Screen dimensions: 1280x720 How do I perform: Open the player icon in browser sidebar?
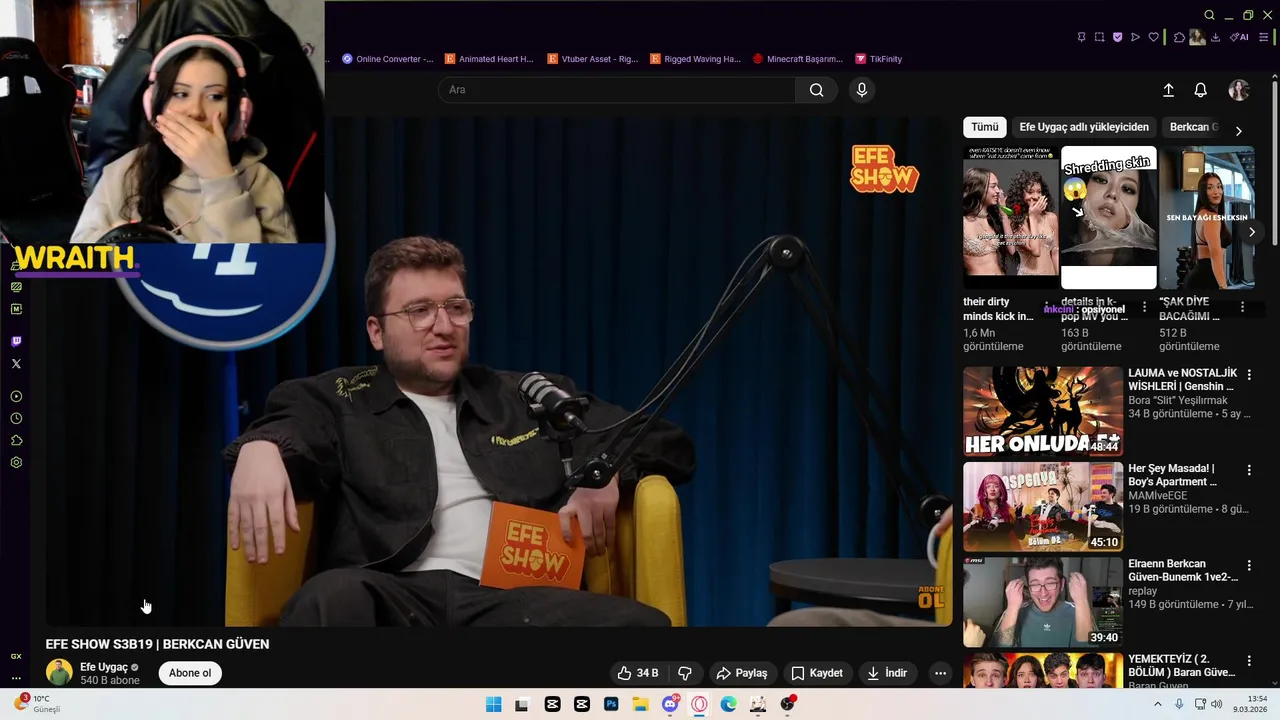(x=16, y=397)
